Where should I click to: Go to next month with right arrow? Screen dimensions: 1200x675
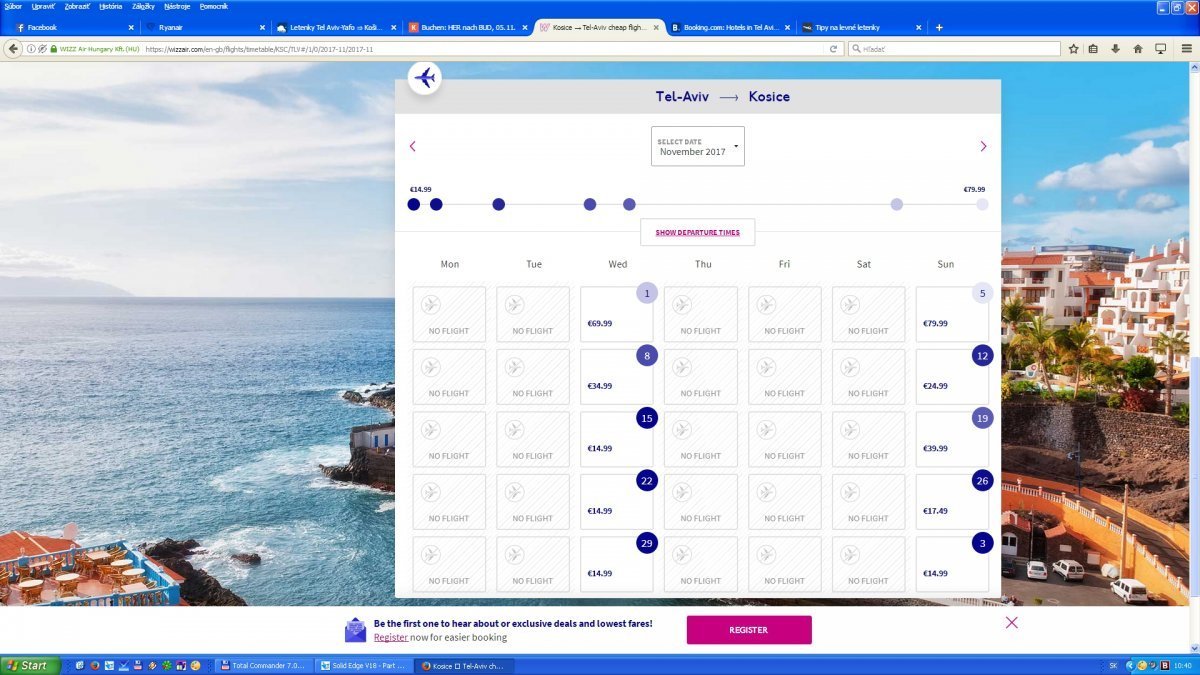(x=983, y=146)
